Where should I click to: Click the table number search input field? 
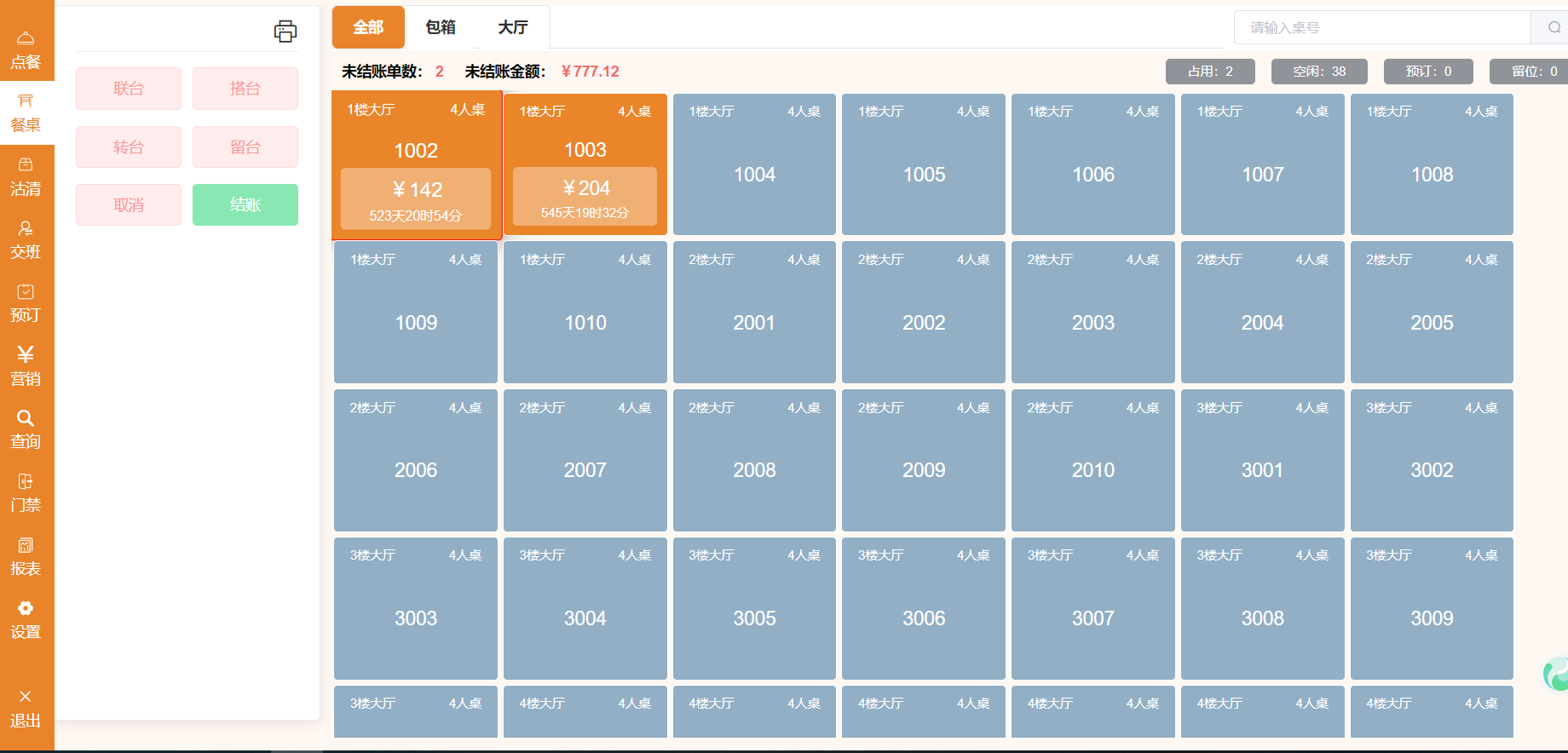click(x=1382, y=27)
